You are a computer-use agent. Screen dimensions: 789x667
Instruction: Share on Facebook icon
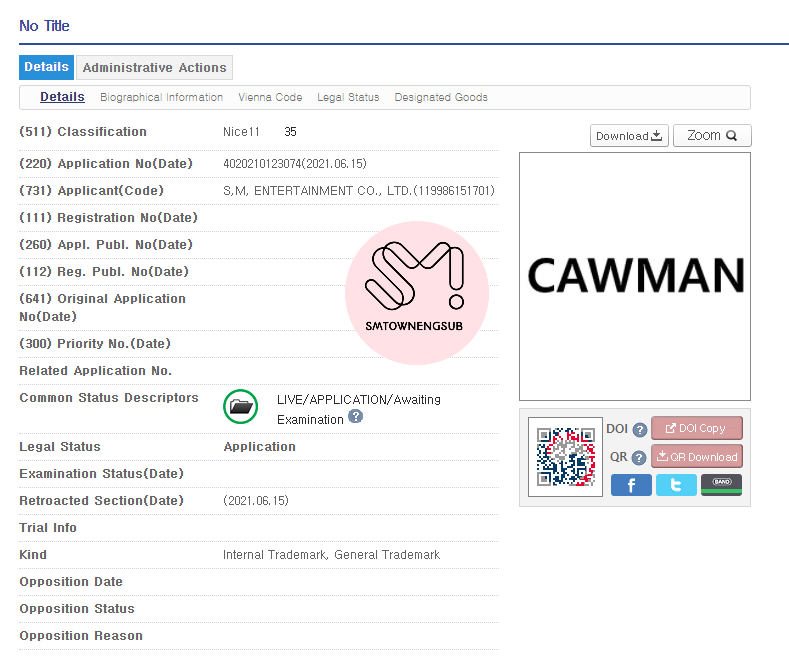631,485
